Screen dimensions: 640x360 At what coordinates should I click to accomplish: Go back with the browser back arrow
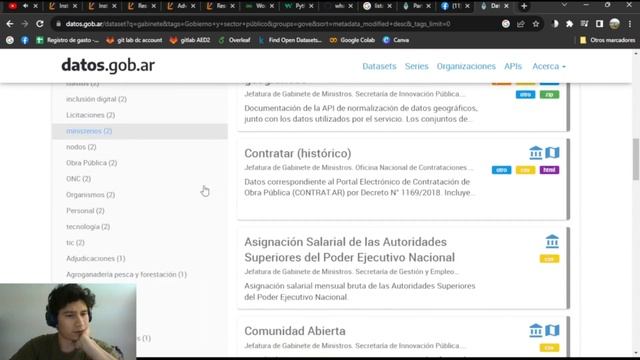tap(10, 24)
